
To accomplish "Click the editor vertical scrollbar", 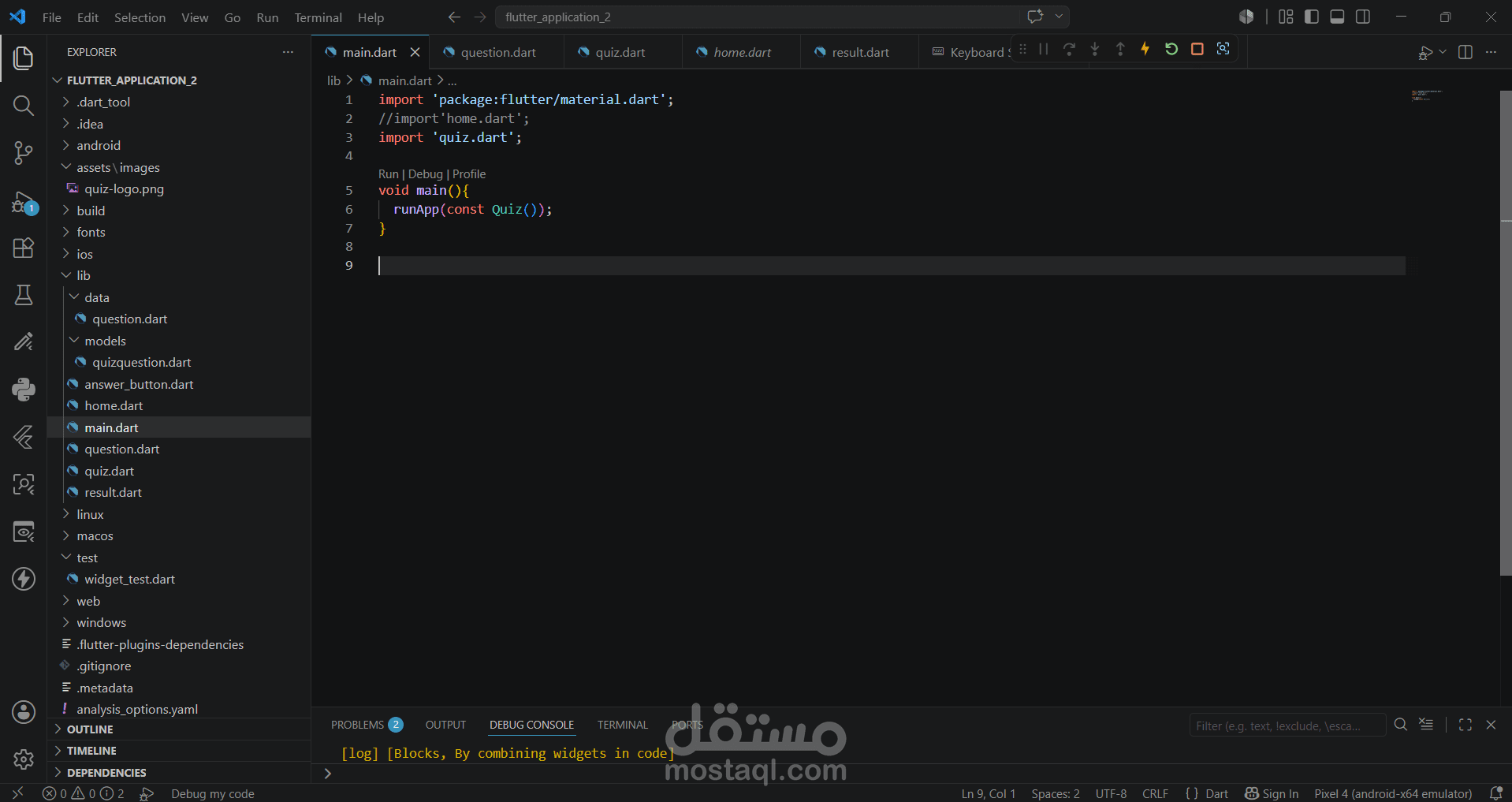I will 1506,331.
